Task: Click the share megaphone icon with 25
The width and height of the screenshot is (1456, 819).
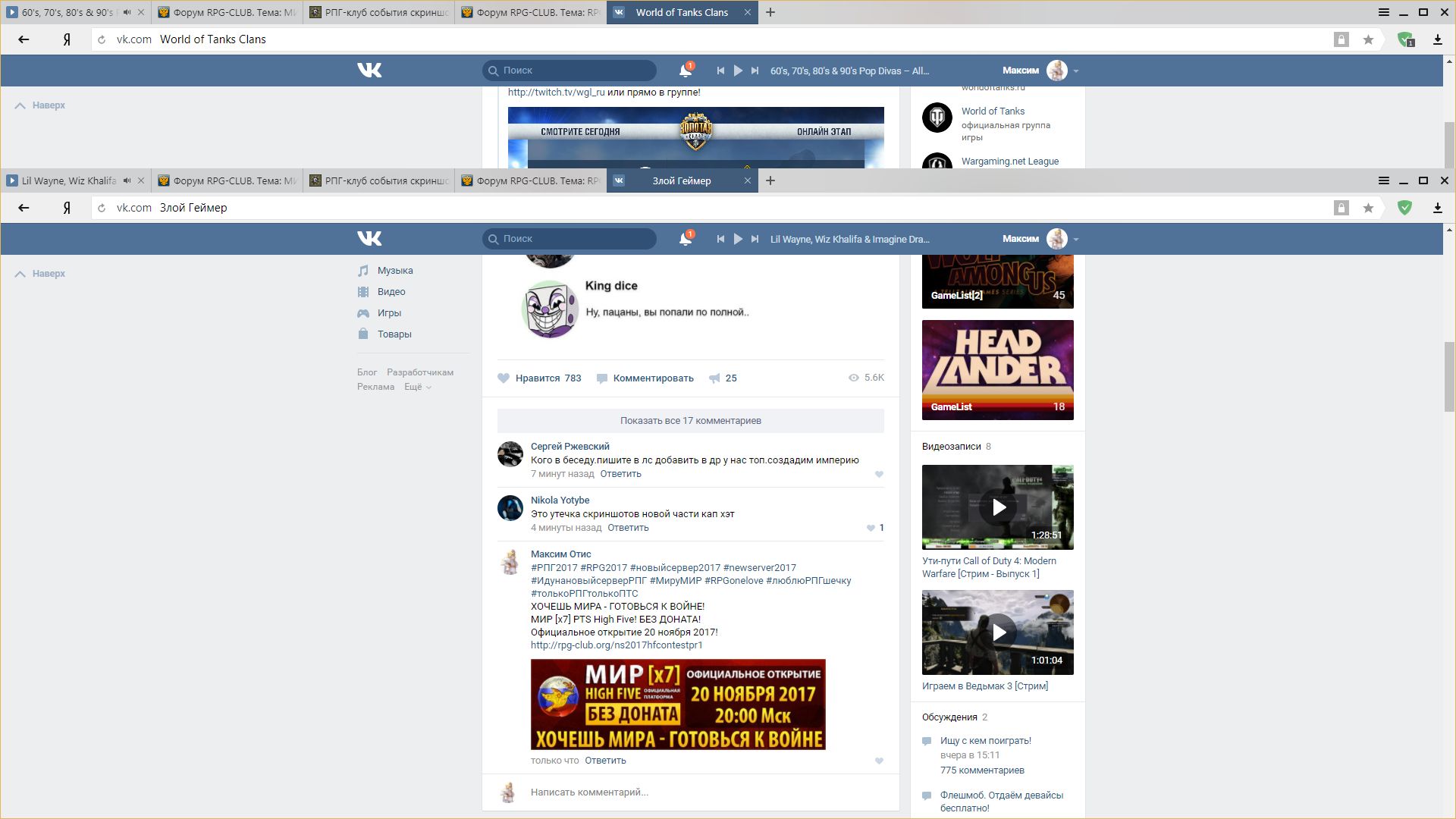Action: (714, 378)
